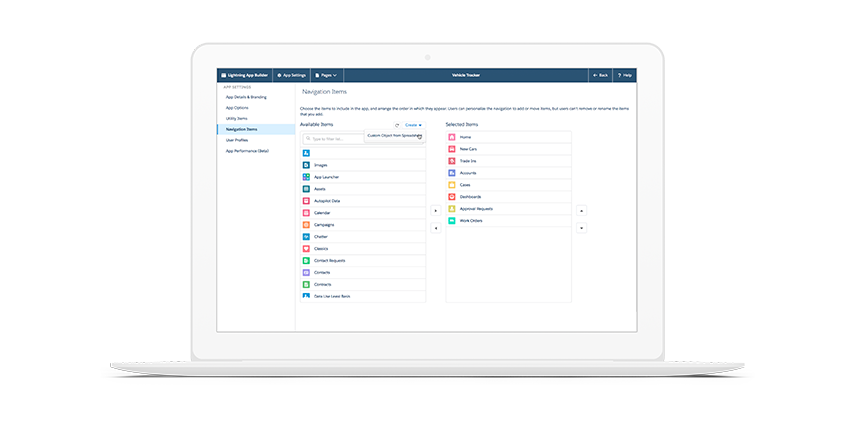Move selected item down with down arrow
The width and height of the screenshot is (857, 447).
click(x=582, y=228)
